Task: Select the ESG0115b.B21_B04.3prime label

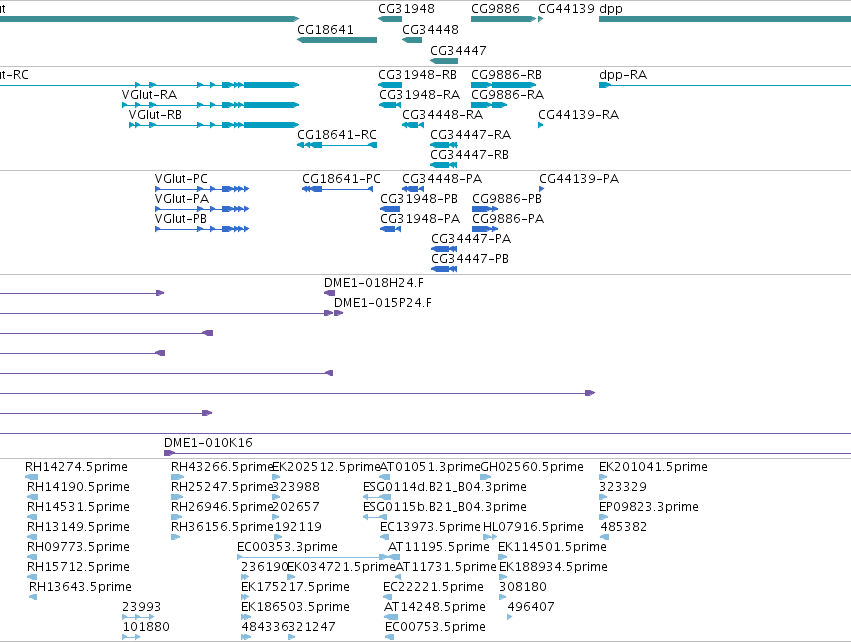Action: click(x=444, y=507)
